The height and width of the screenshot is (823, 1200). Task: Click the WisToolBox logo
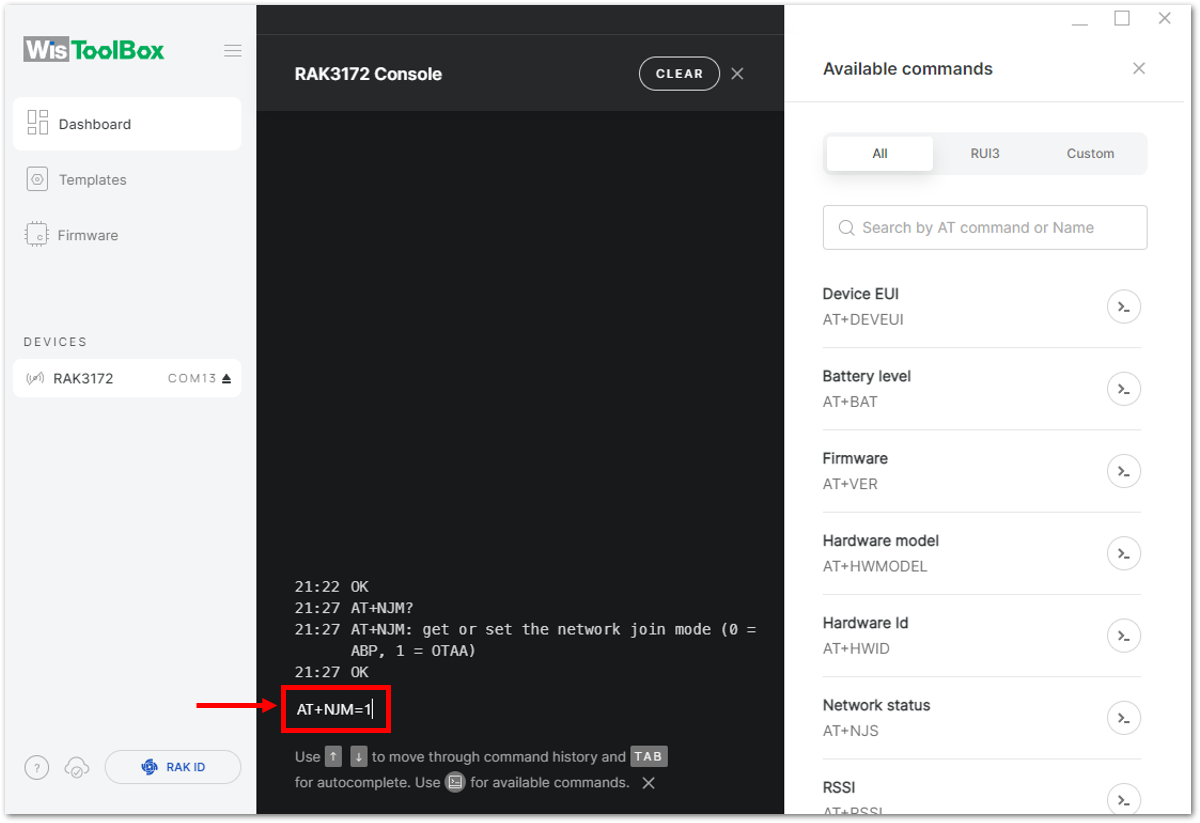click(x=94, y=50)
